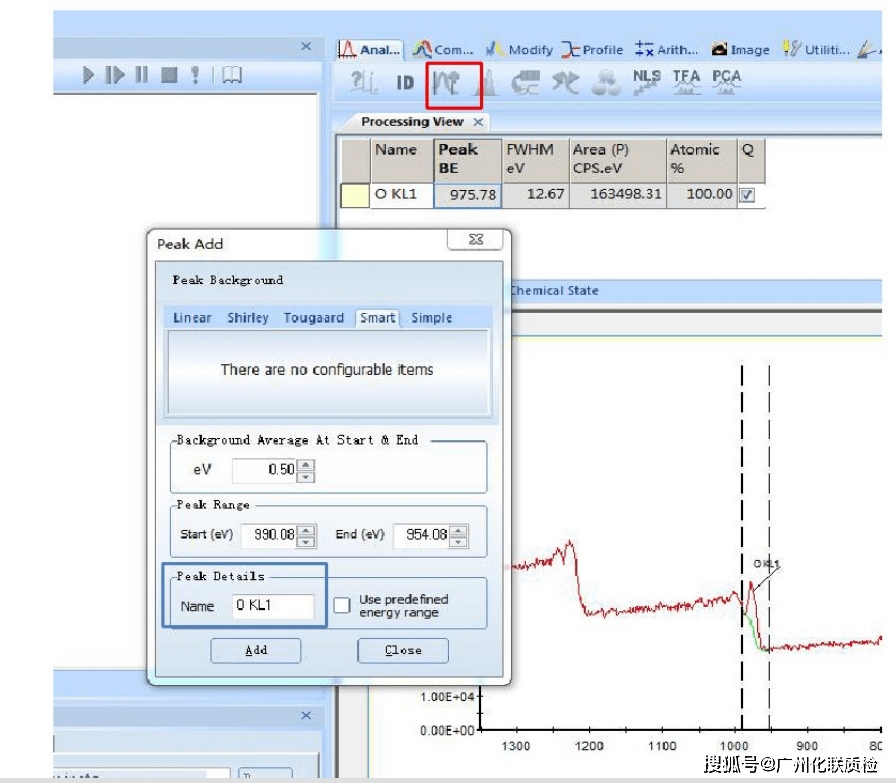Click the Stop acquisition icon
The width and height of the screenshot is (896, 783).
point(169,75)
